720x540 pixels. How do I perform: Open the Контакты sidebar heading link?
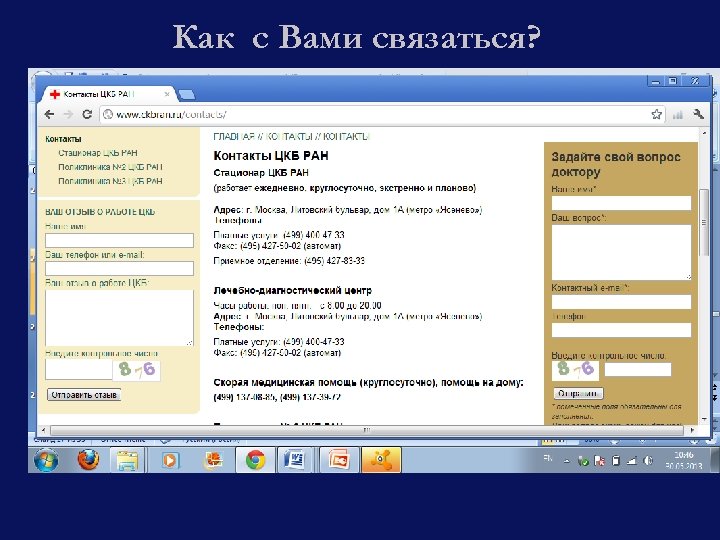coord(63,139)
